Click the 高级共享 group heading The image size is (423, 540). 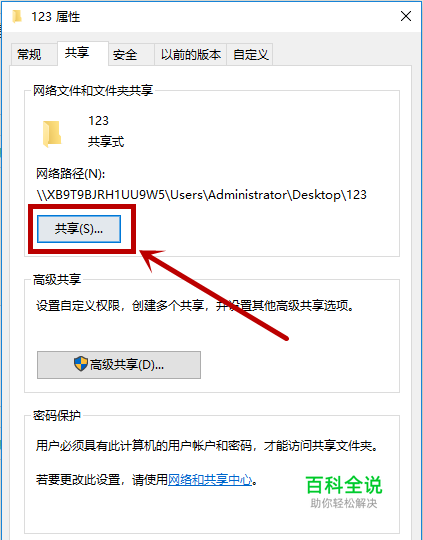pos(57,279)
